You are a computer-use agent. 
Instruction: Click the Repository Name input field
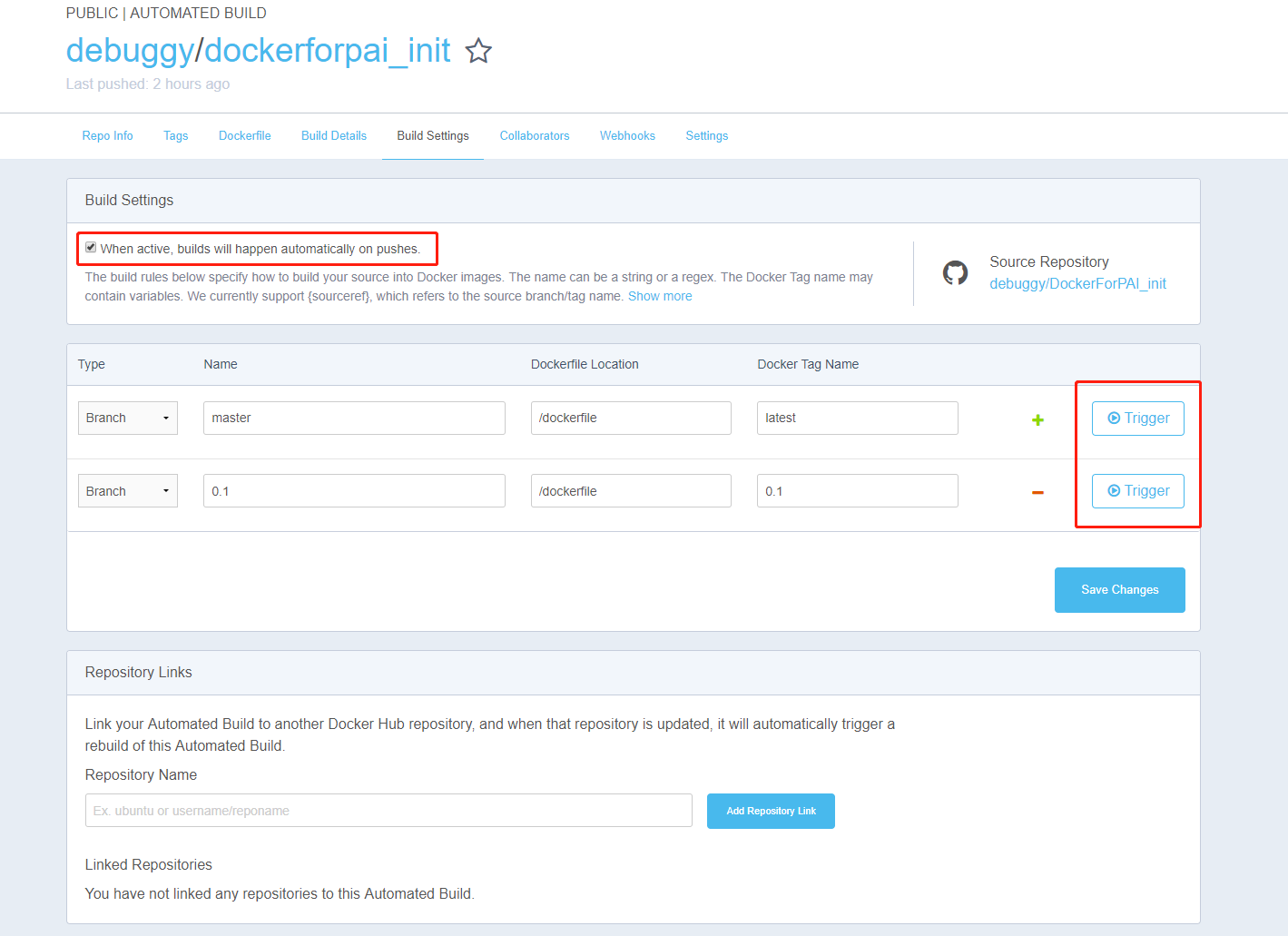[388, 811]
